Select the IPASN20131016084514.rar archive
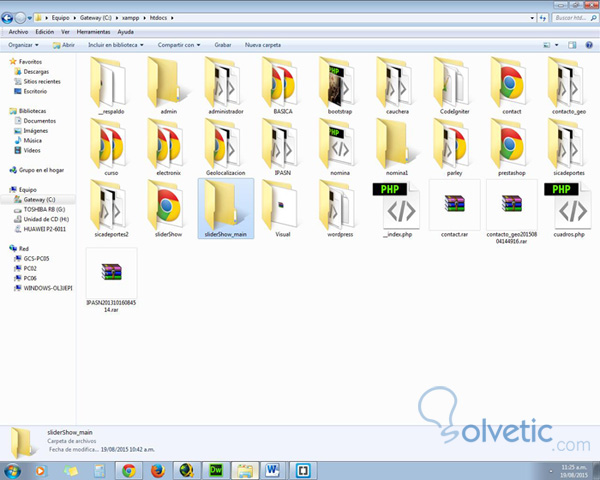600x480 pixels. [111, 280]
